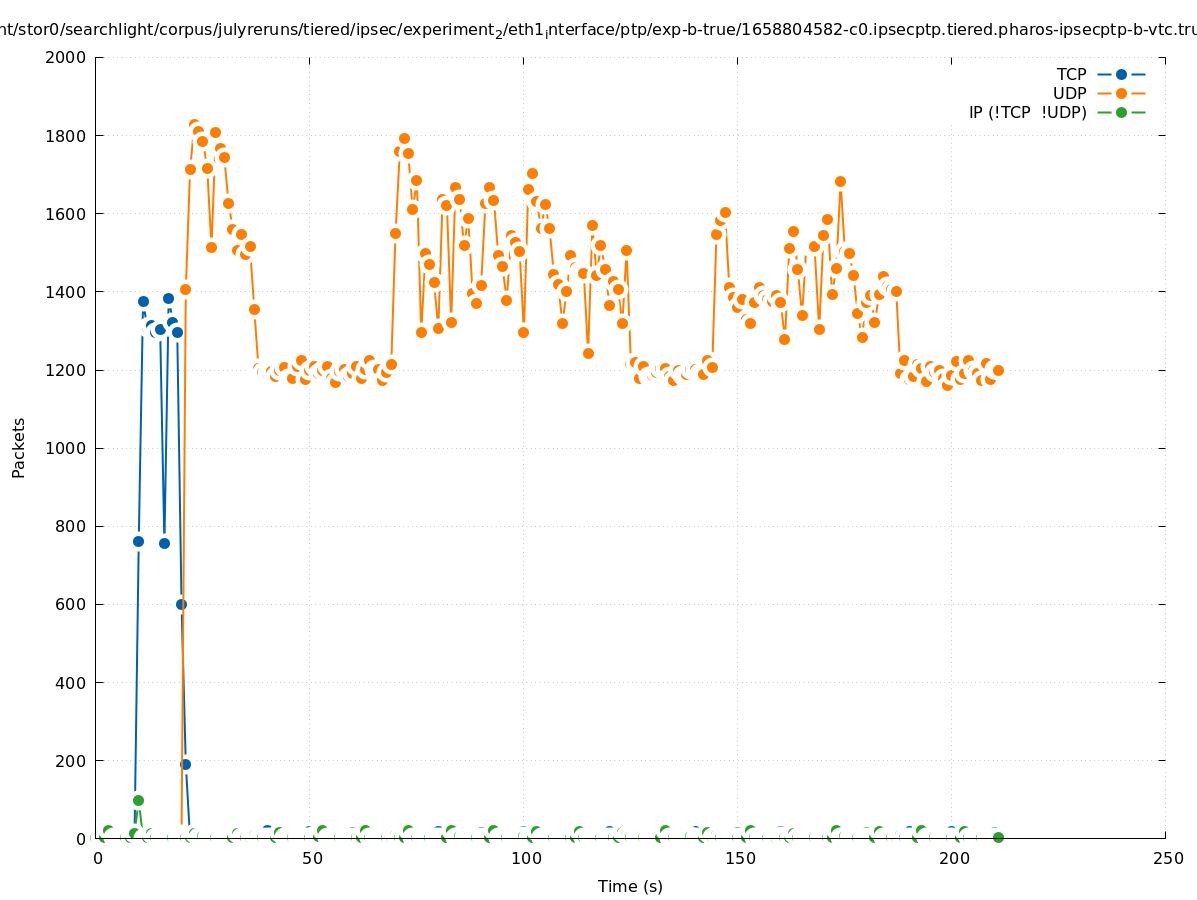This screenshot has height=900, width=1197.
Task: Select the TCP data point at 600 packets
Action: 181,604
